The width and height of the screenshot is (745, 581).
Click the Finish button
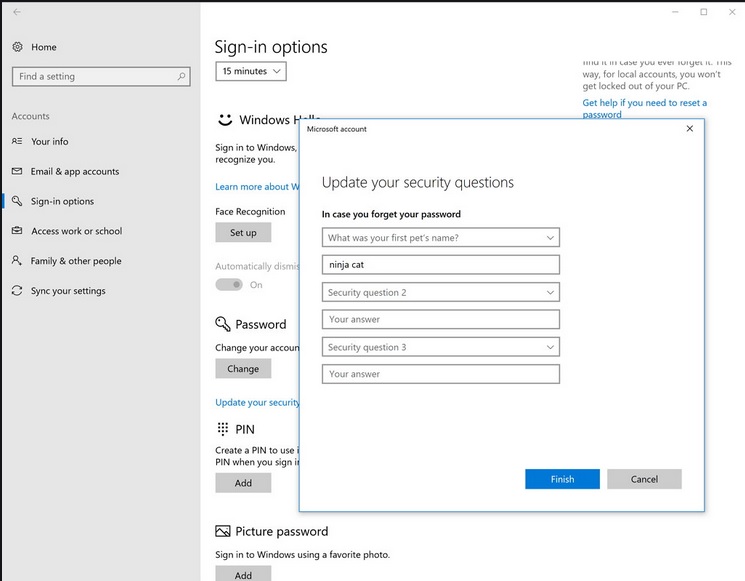[x=562, y=479]
